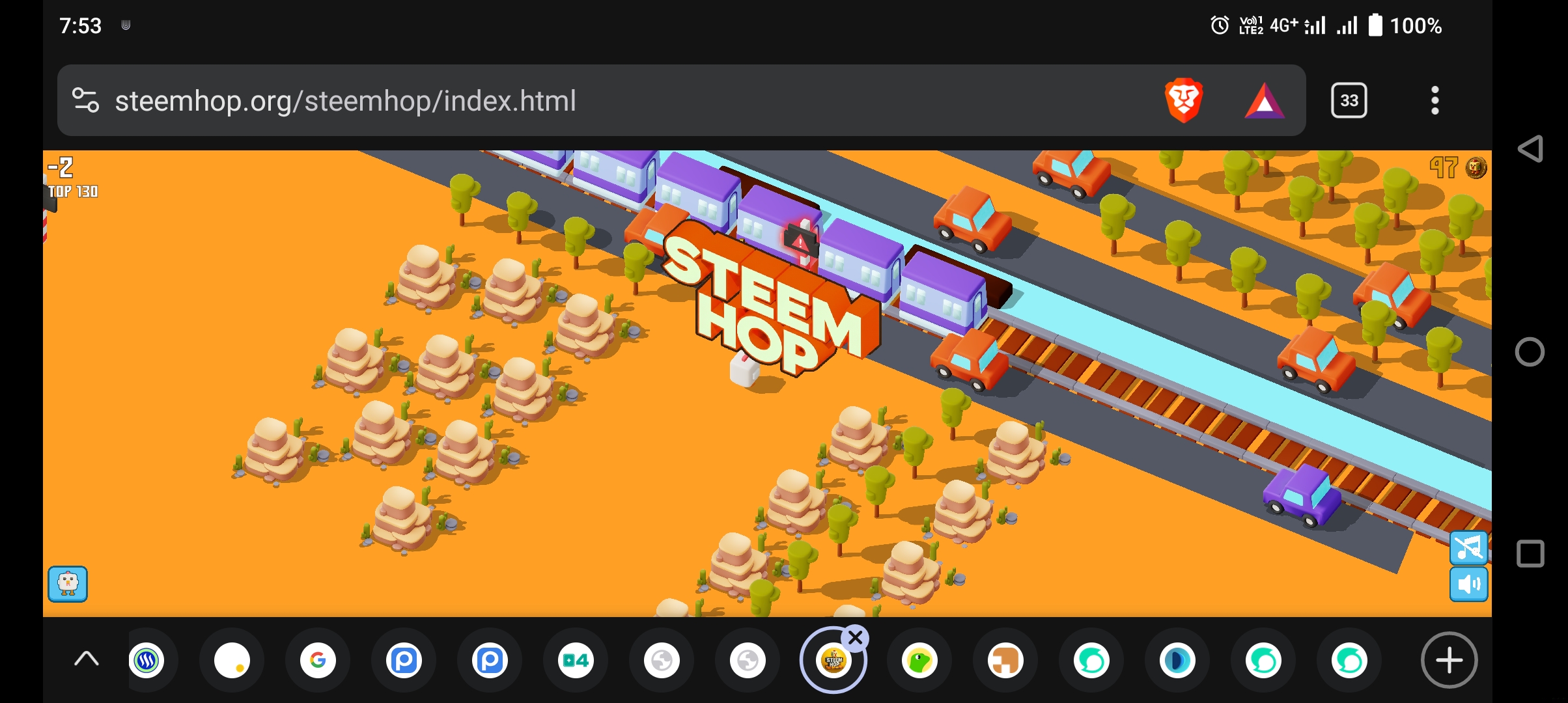Tap the Android home circle button
The width and height of the screenshot is (1568, 703).
click(1530, 352)
